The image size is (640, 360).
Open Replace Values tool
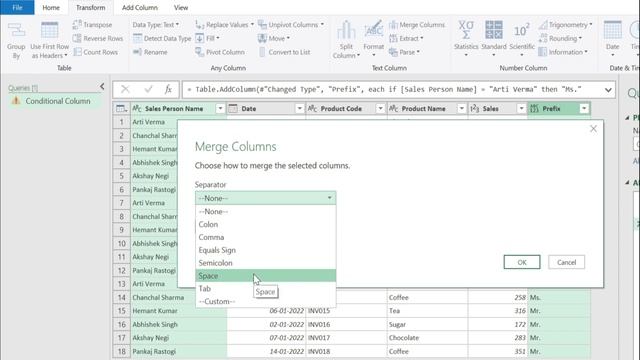(224, 24)
